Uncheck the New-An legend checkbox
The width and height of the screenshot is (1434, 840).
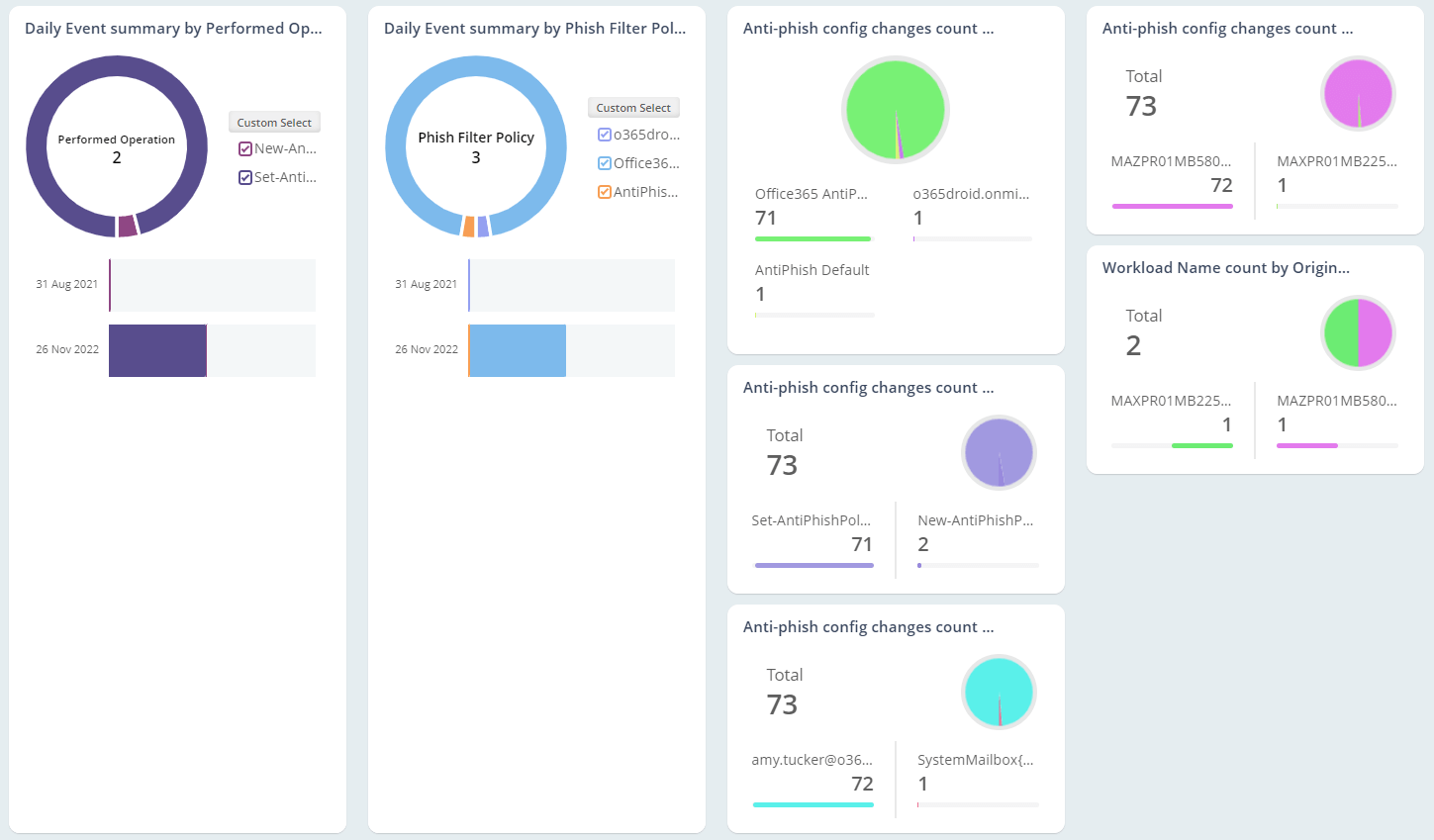coord(245,147)
